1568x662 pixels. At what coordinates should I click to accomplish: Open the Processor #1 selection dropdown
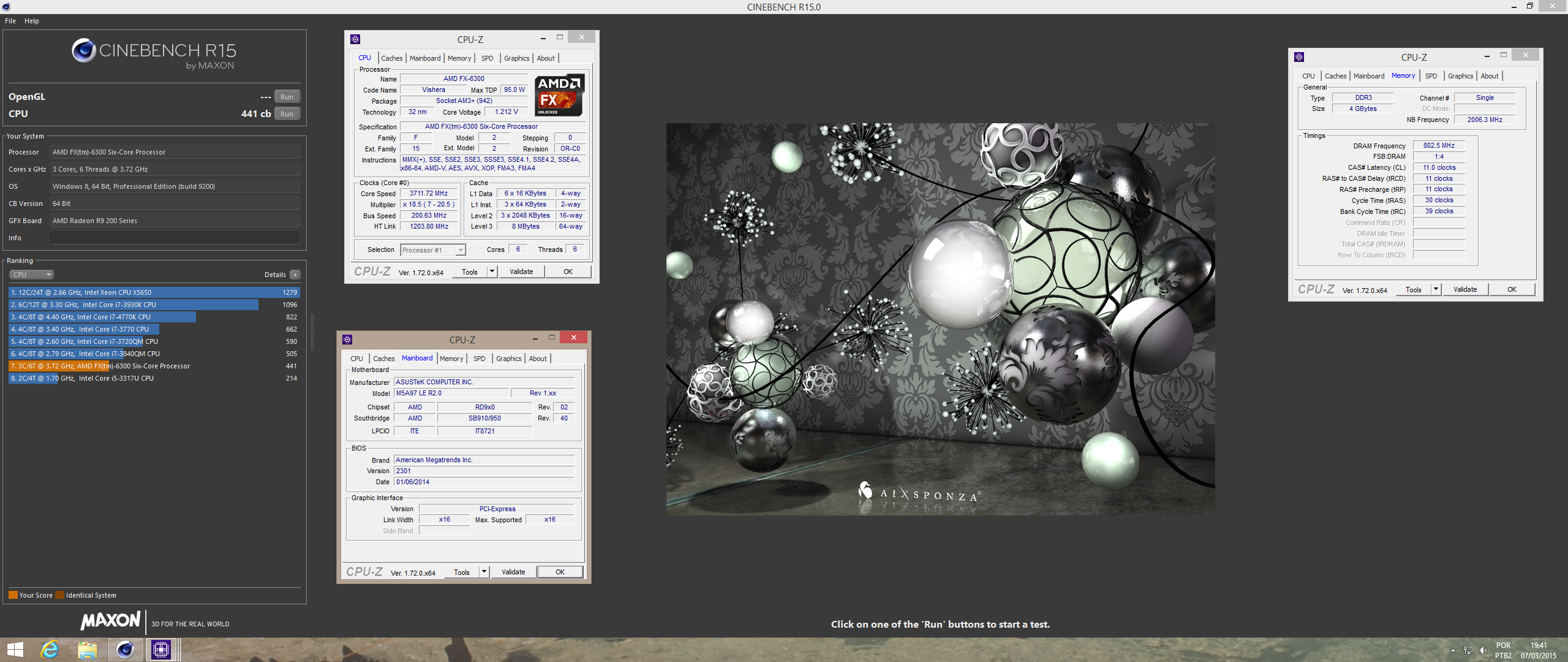pos(433,250)
